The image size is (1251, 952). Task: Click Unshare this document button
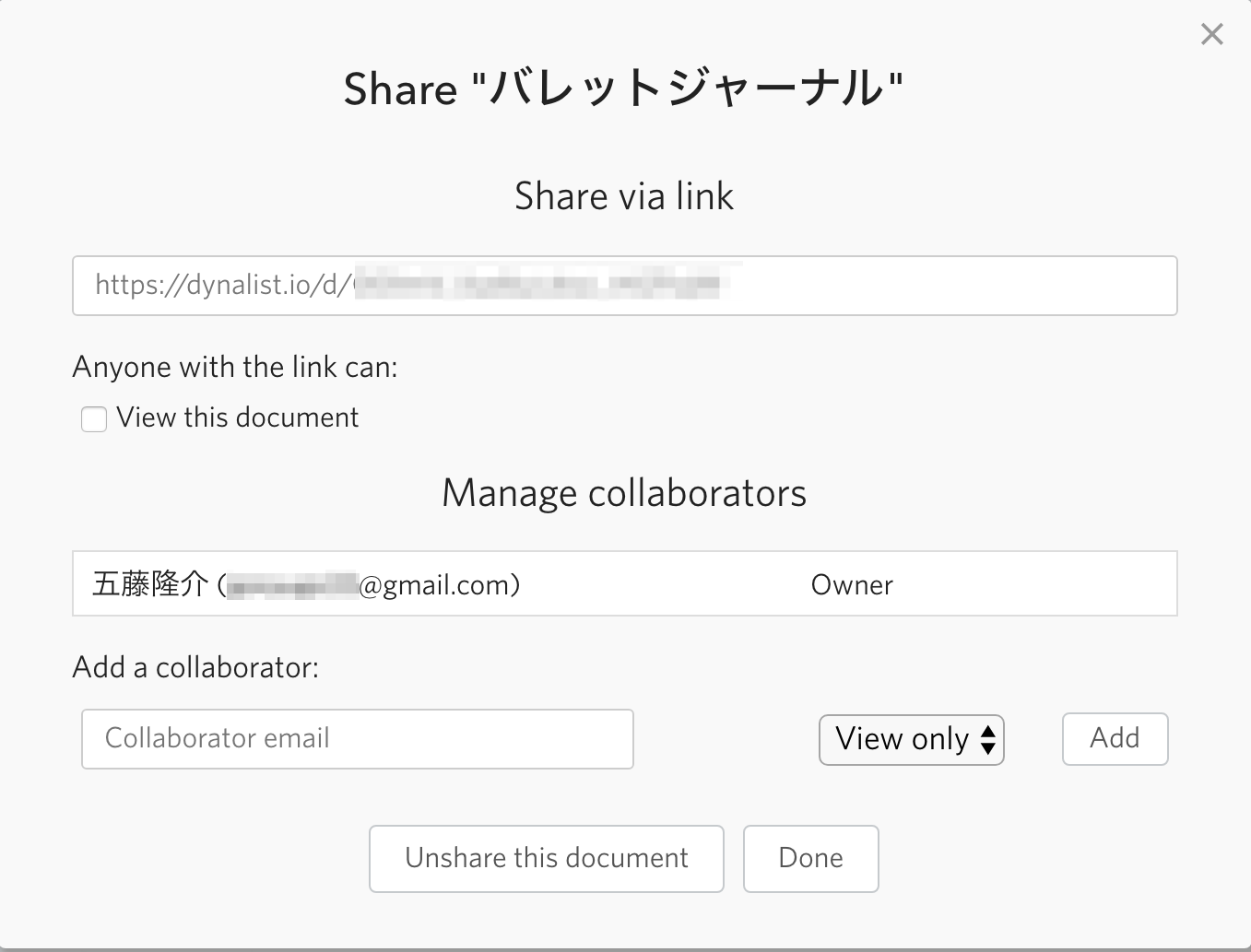546,858
